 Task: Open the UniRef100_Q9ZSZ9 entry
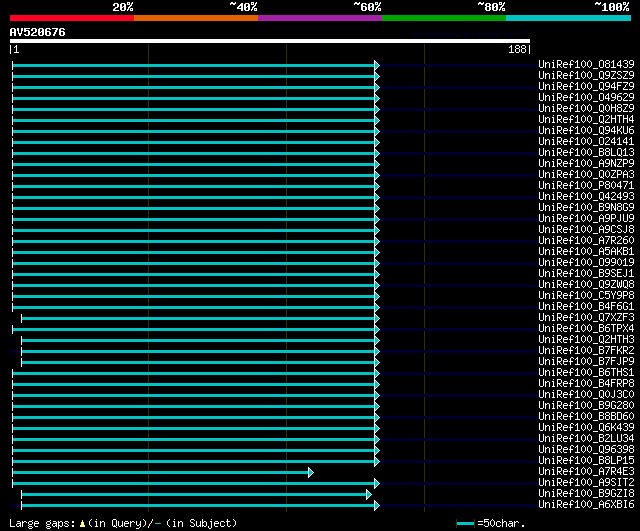pyautogui.click(x=586, y=75)
